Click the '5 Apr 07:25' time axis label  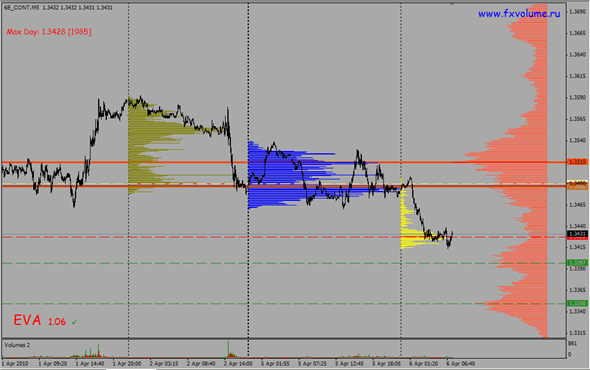tap(312, 364)
